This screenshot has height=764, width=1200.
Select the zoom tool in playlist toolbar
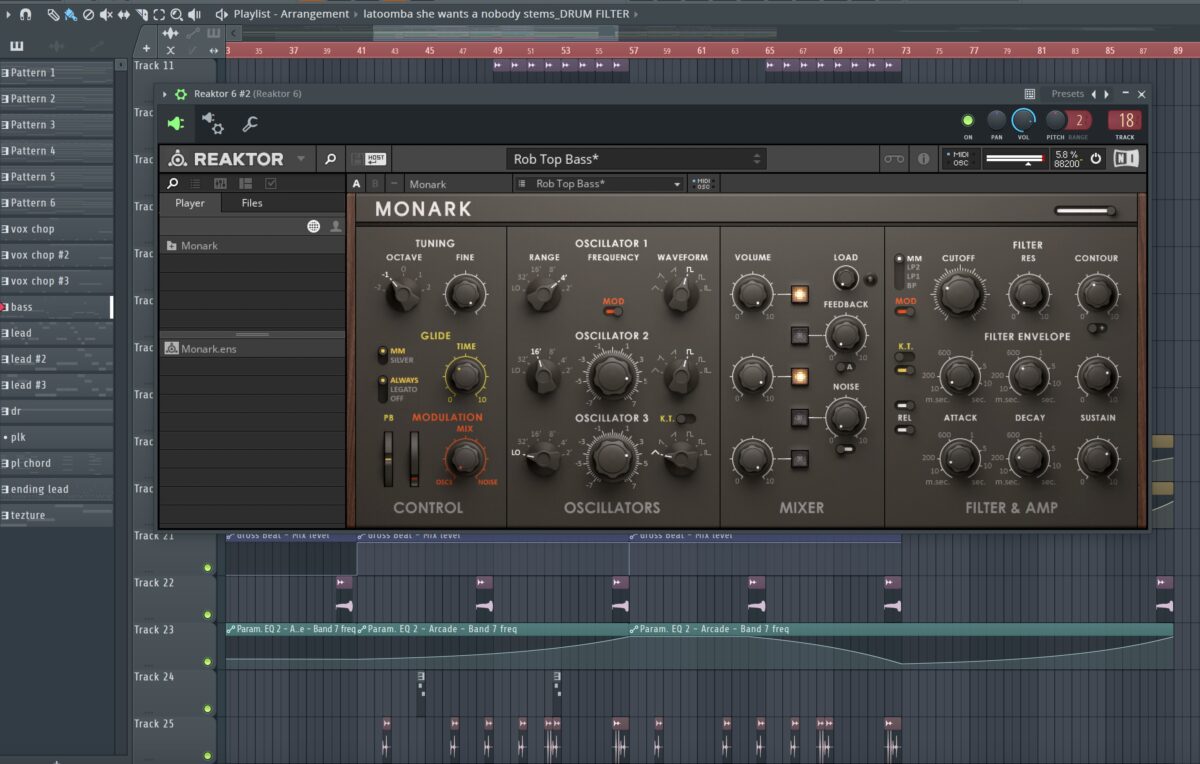pos(176,14)
